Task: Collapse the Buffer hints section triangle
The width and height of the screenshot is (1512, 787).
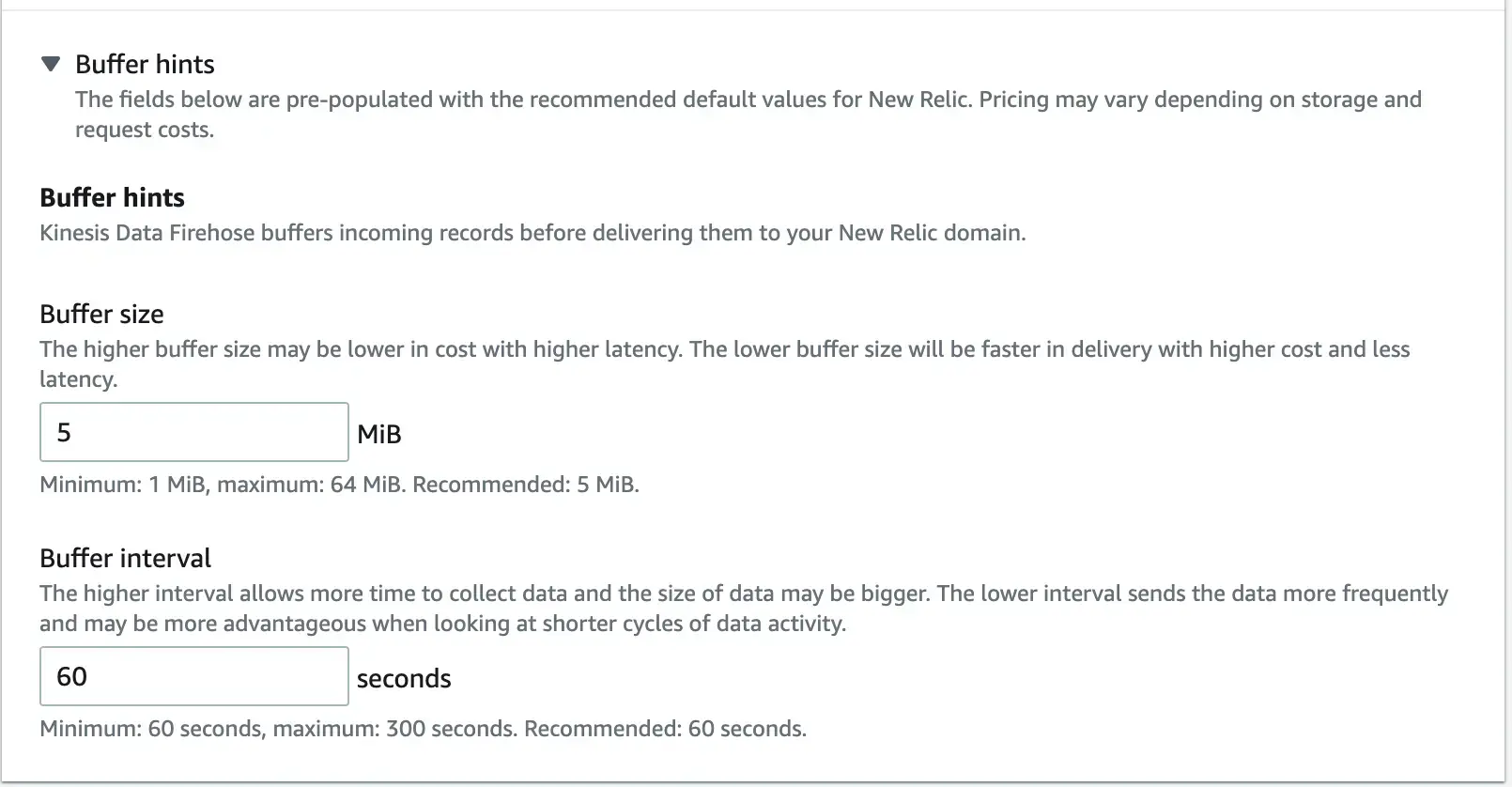Action: pyautogui.click(x=51, y=64)
